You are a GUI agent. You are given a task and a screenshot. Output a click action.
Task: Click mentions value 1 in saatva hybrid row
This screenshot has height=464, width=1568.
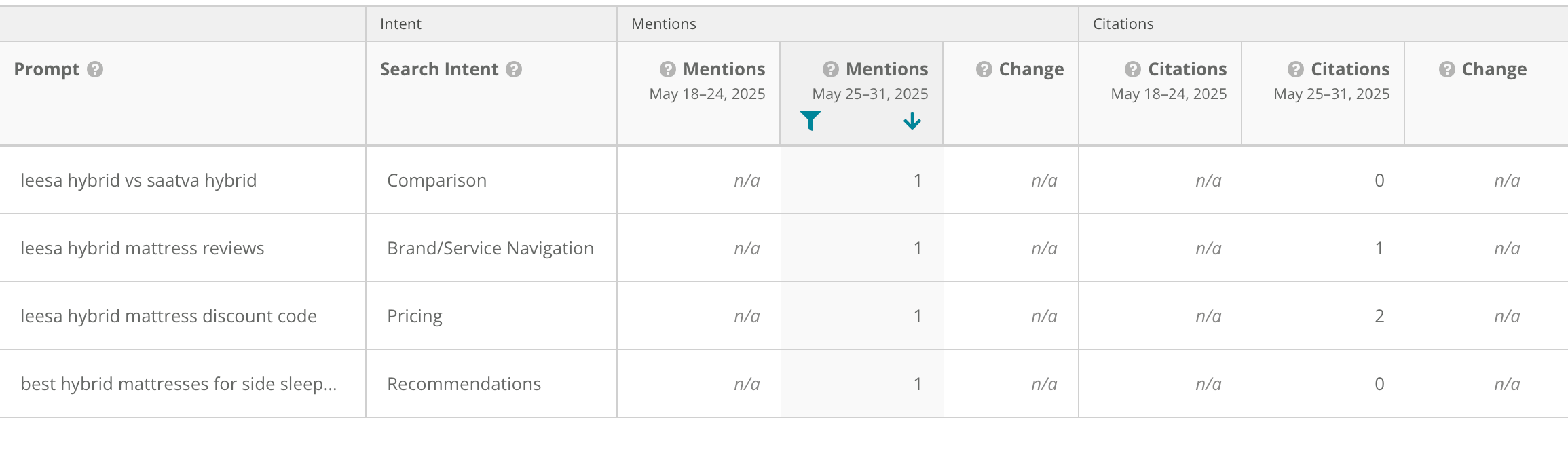click(x=918, y=180)
